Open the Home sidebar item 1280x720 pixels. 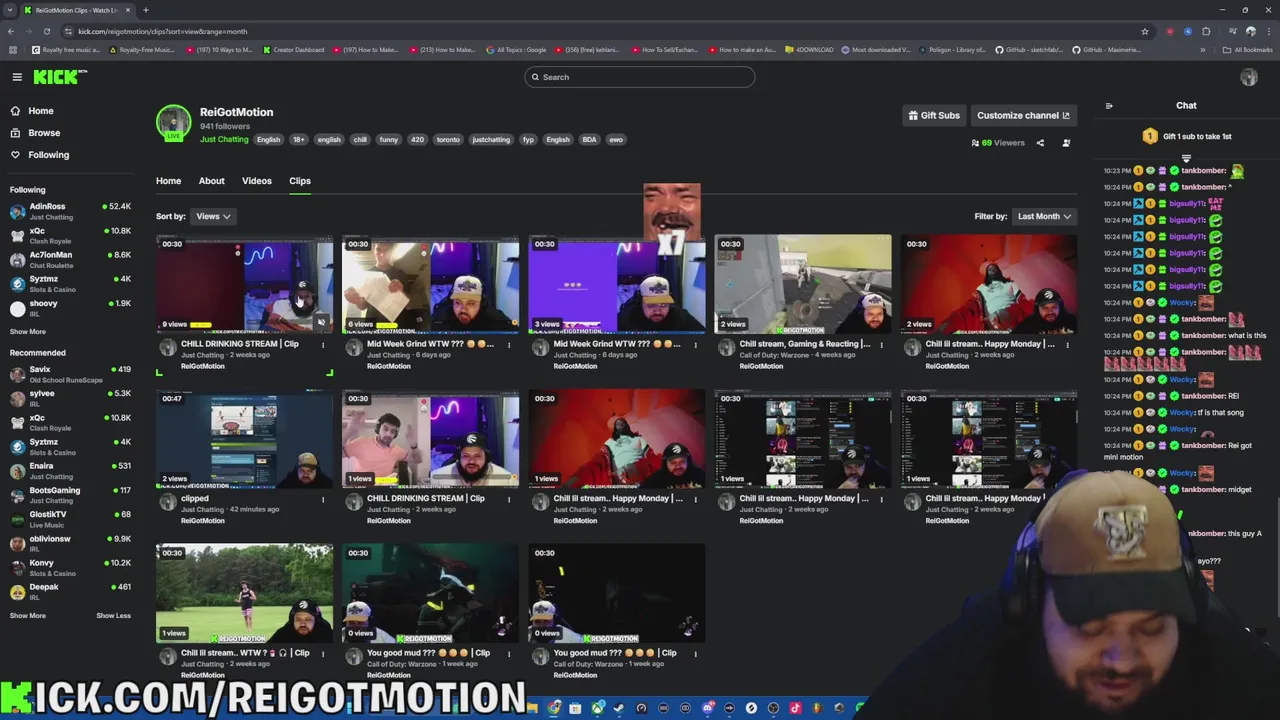point(32,111)
